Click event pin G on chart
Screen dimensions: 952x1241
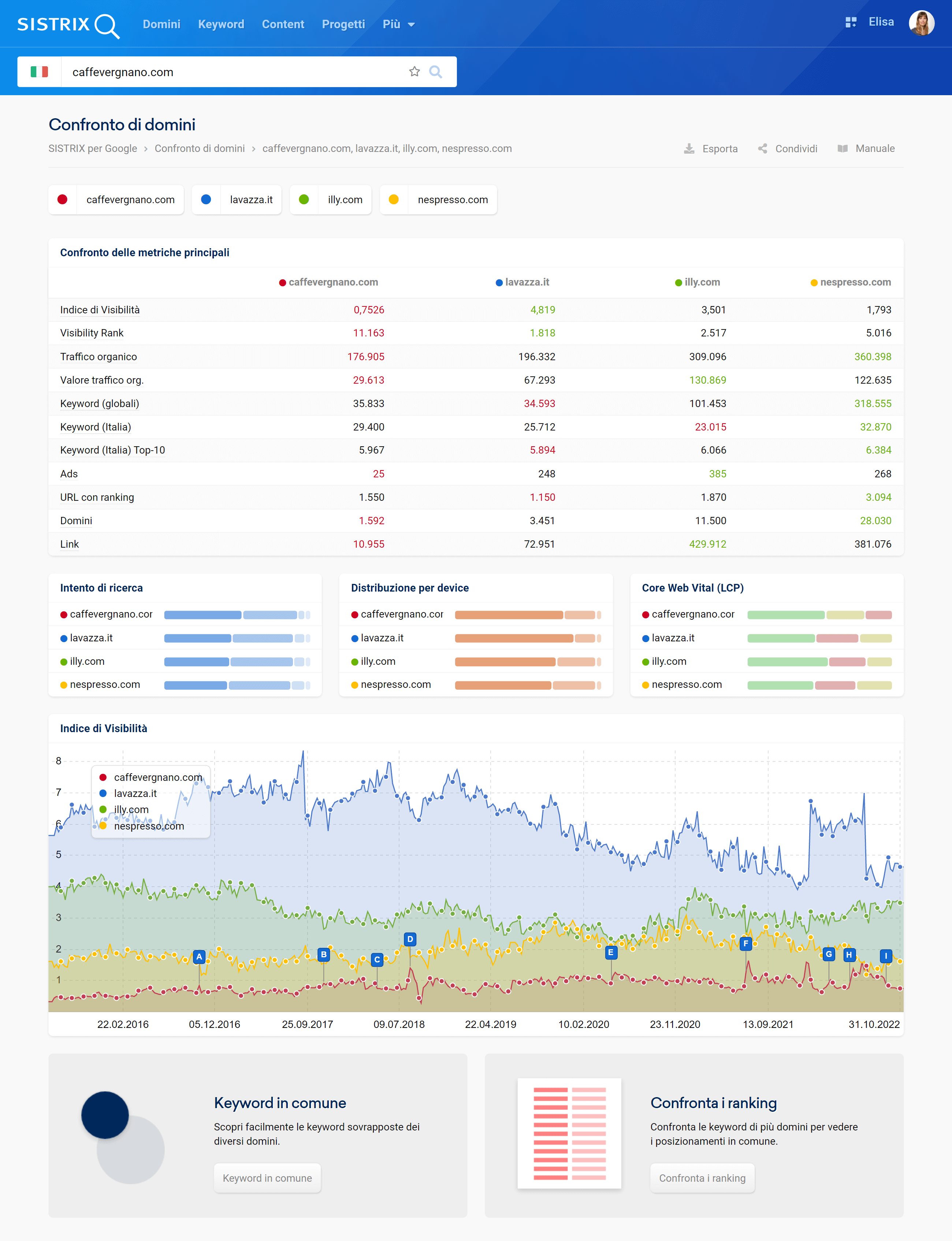pos(829,954)
